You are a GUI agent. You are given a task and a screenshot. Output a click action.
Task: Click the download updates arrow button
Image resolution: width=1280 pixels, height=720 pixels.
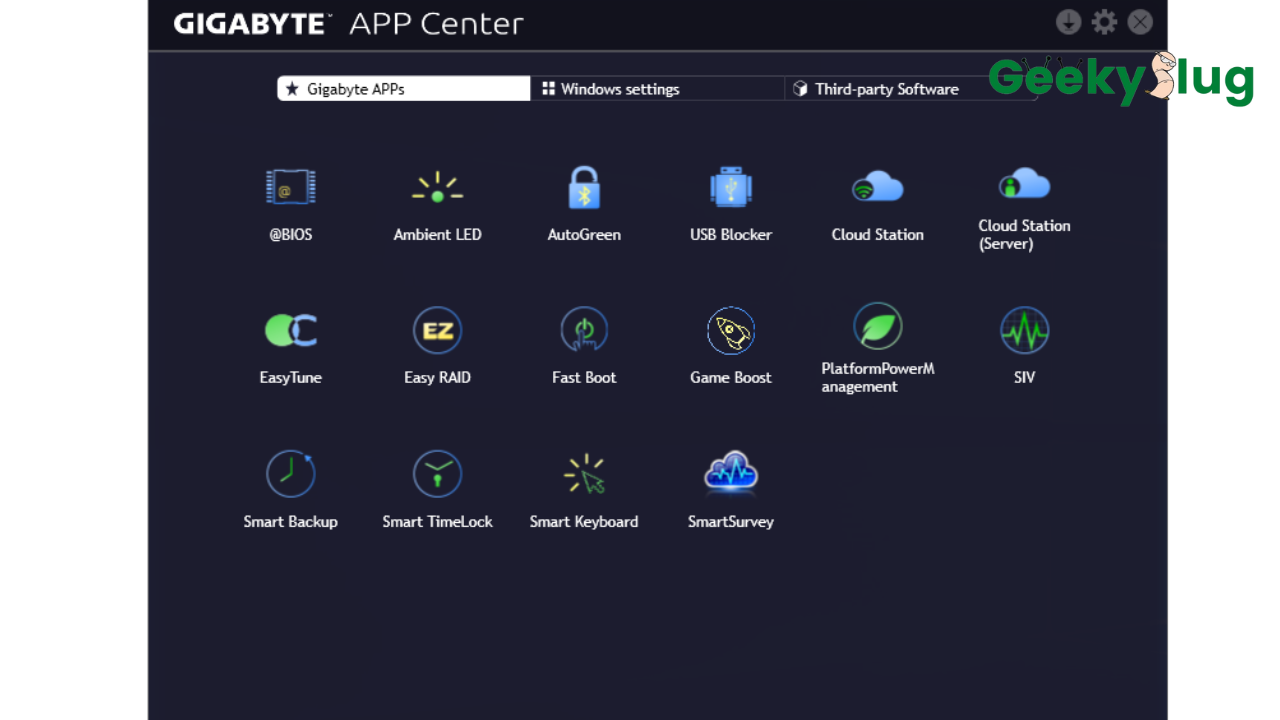point(1068,22)
